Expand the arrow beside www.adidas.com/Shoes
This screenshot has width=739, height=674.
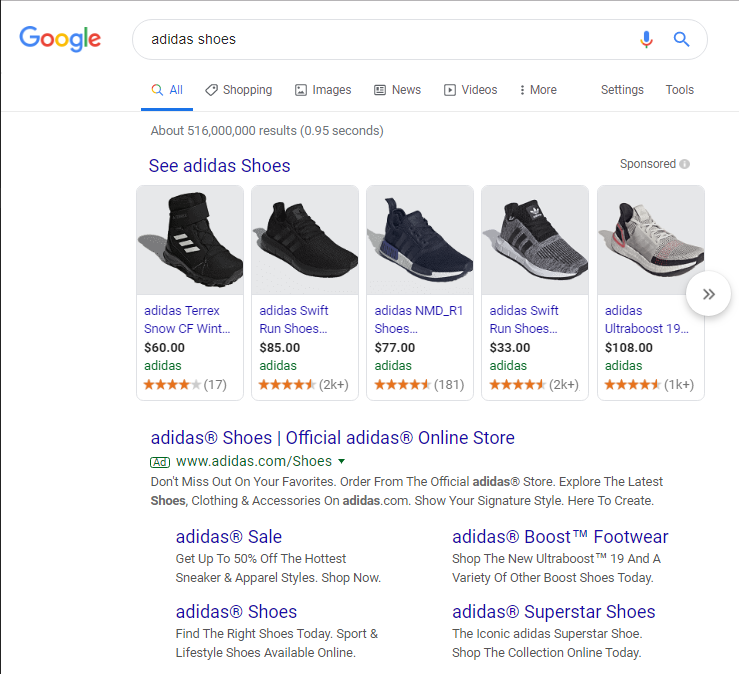(342, 462)
